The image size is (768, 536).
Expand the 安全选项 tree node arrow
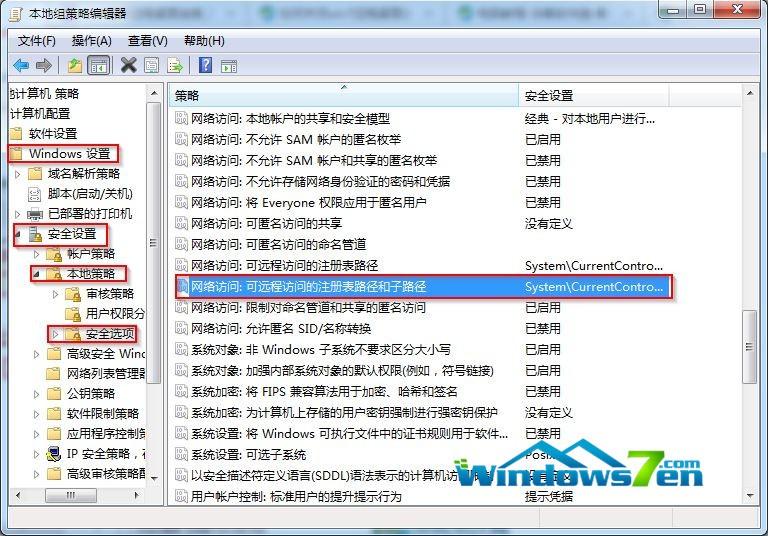[55, 334]
